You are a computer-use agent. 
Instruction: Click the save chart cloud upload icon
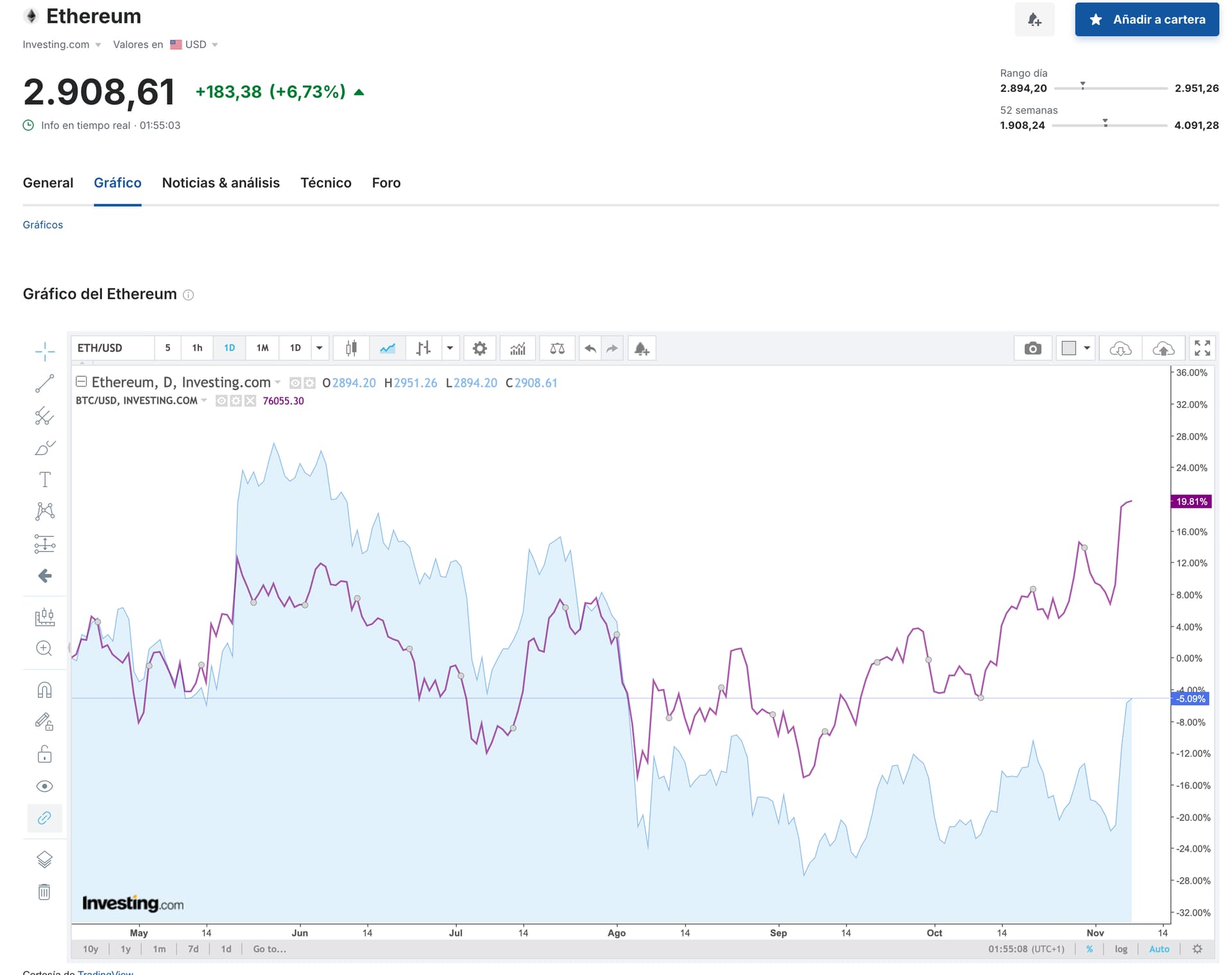click(1163, 349)
